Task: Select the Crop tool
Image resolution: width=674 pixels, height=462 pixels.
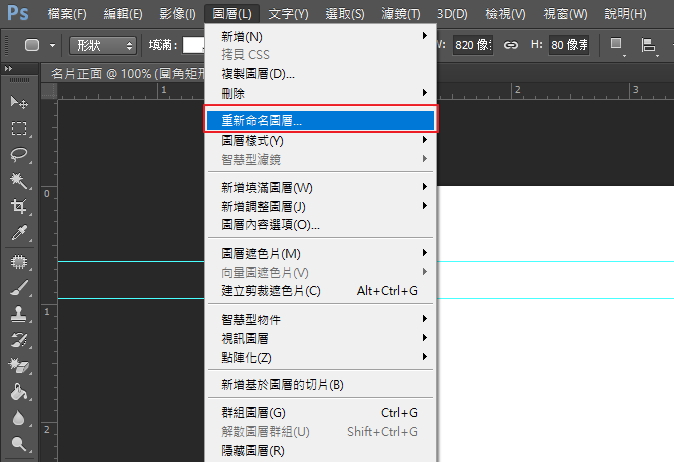Action: click(x=19, y=206)
